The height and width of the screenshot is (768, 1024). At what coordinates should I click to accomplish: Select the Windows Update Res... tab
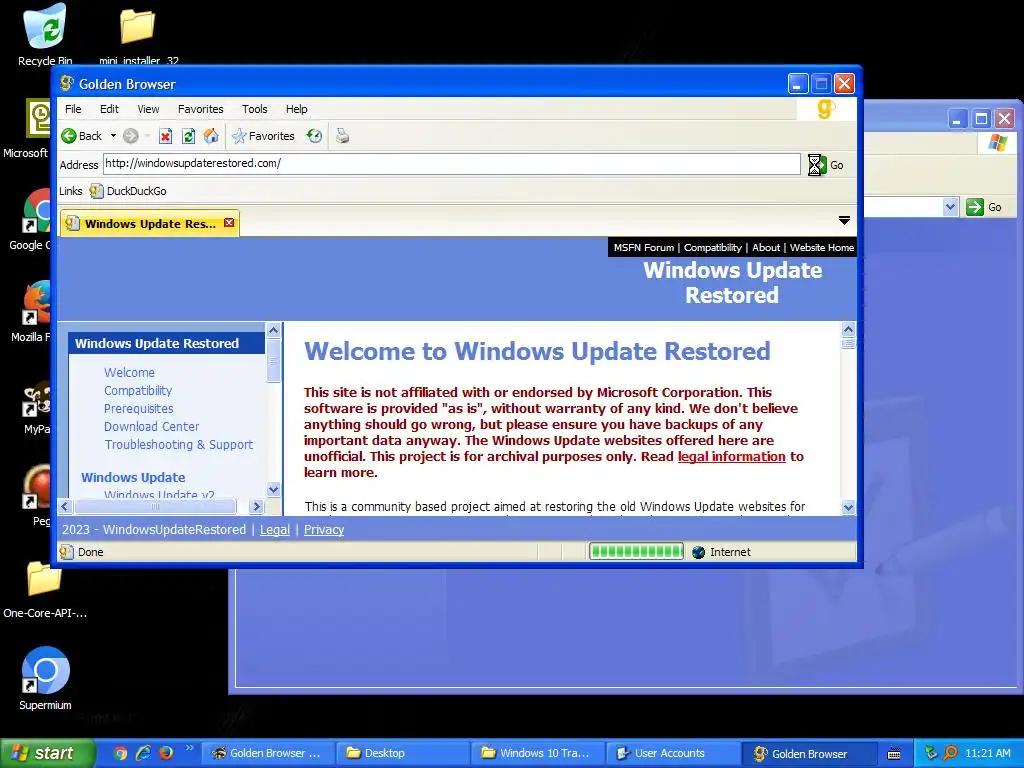tap(149, 223)
